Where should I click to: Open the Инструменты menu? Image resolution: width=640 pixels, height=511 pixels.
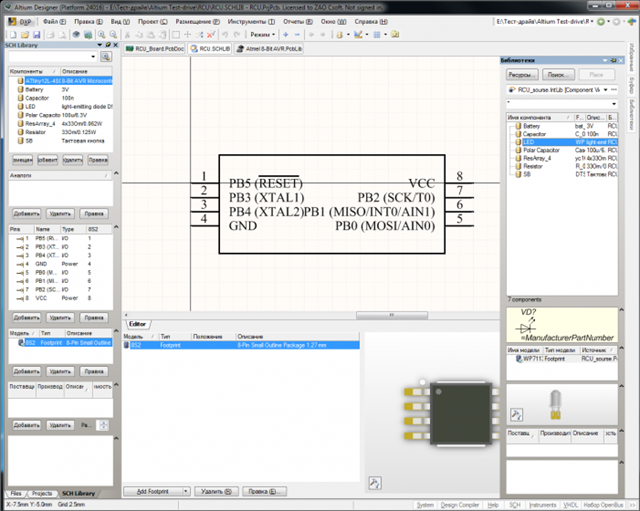(x=251, y=22)
